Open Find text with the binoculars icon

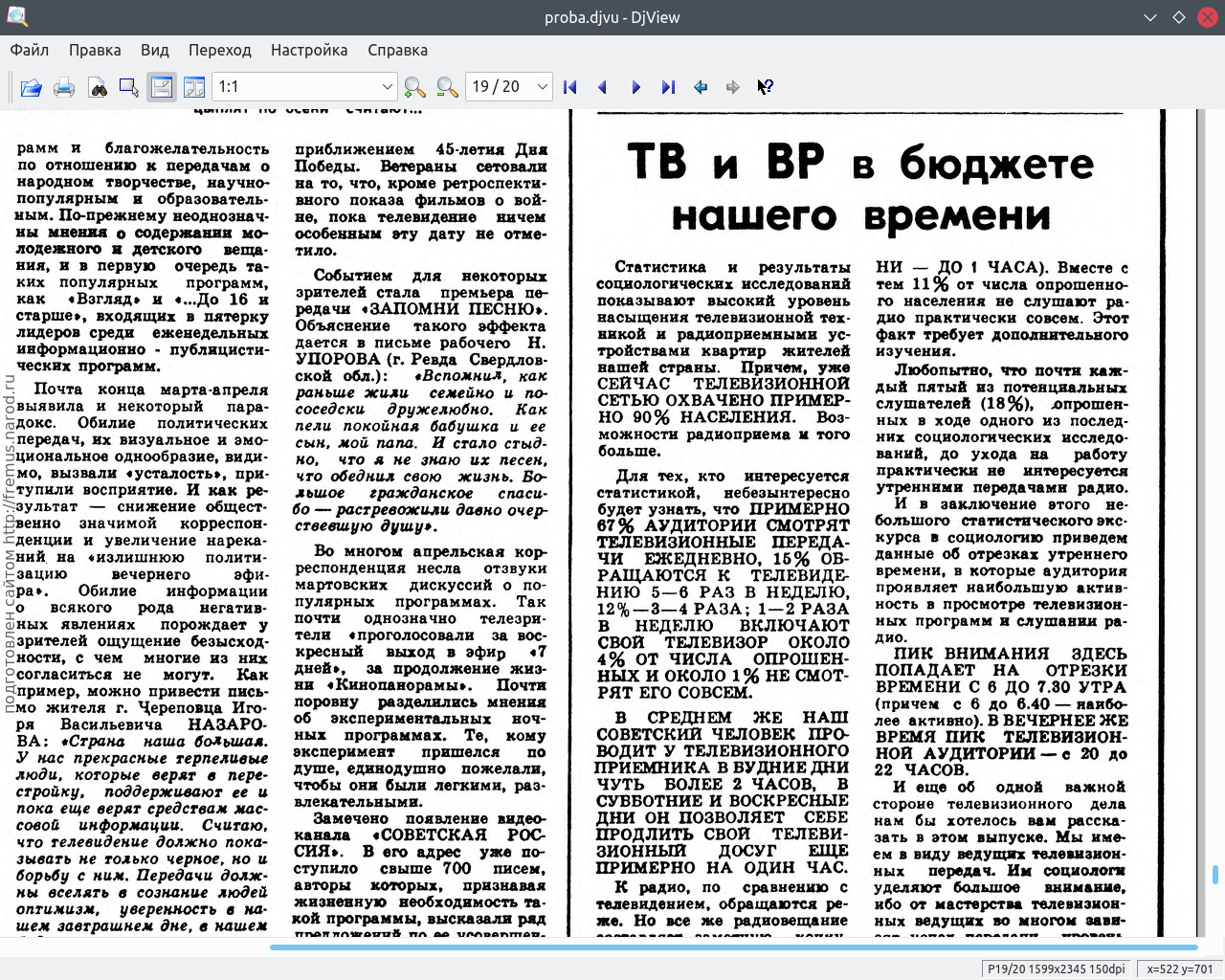97,87
